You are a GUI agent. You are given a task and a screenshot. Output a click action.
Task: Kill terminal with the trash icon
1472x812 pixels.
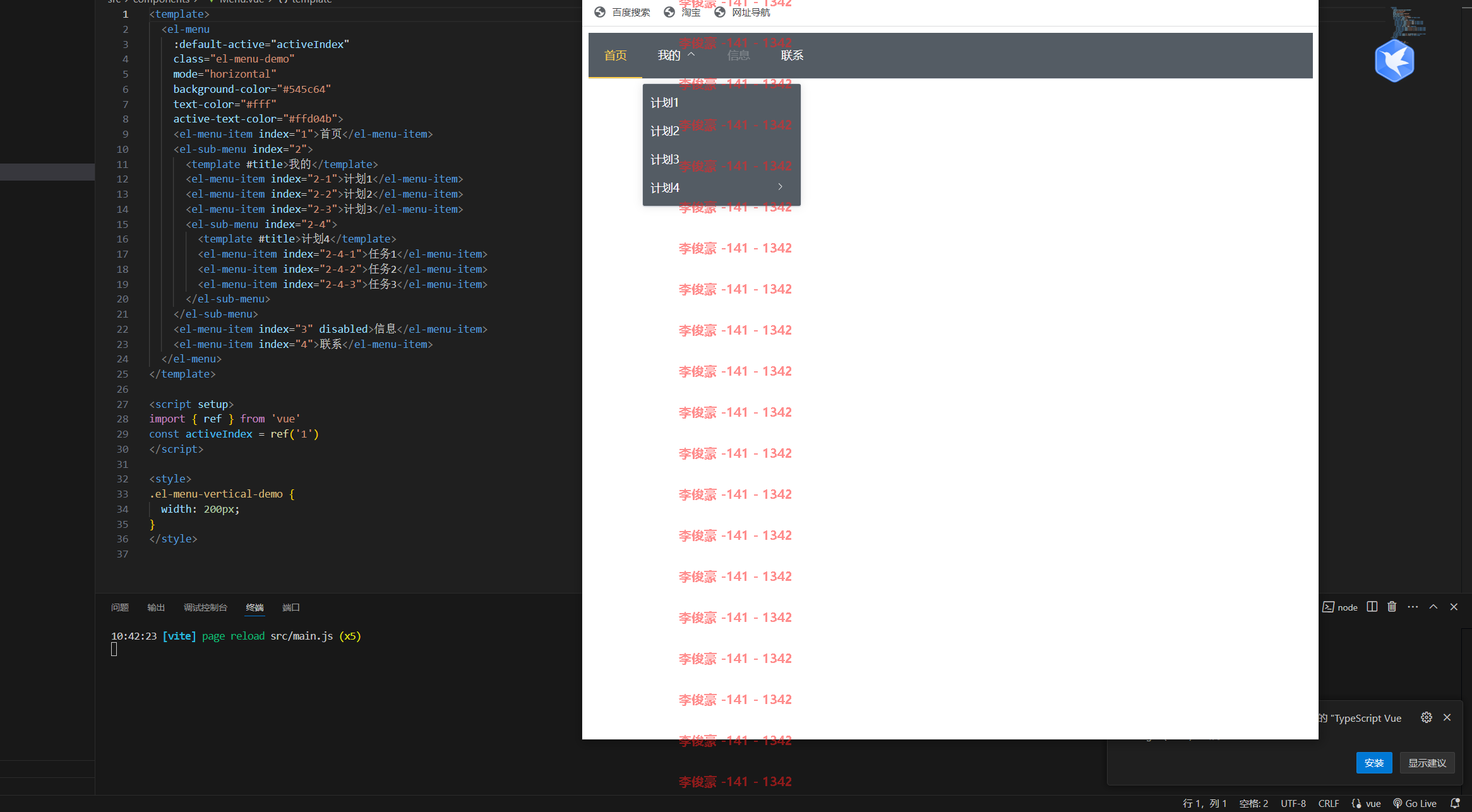[x=1392, y=606]
